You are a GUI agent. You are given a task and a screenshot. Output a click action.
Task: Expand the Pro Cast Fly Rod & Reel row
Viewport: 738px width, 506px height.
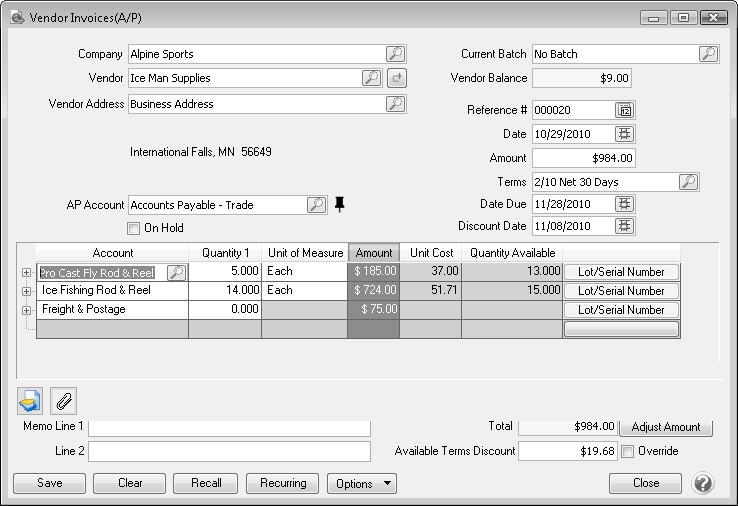pyautogui.click(x=26, y=272)
